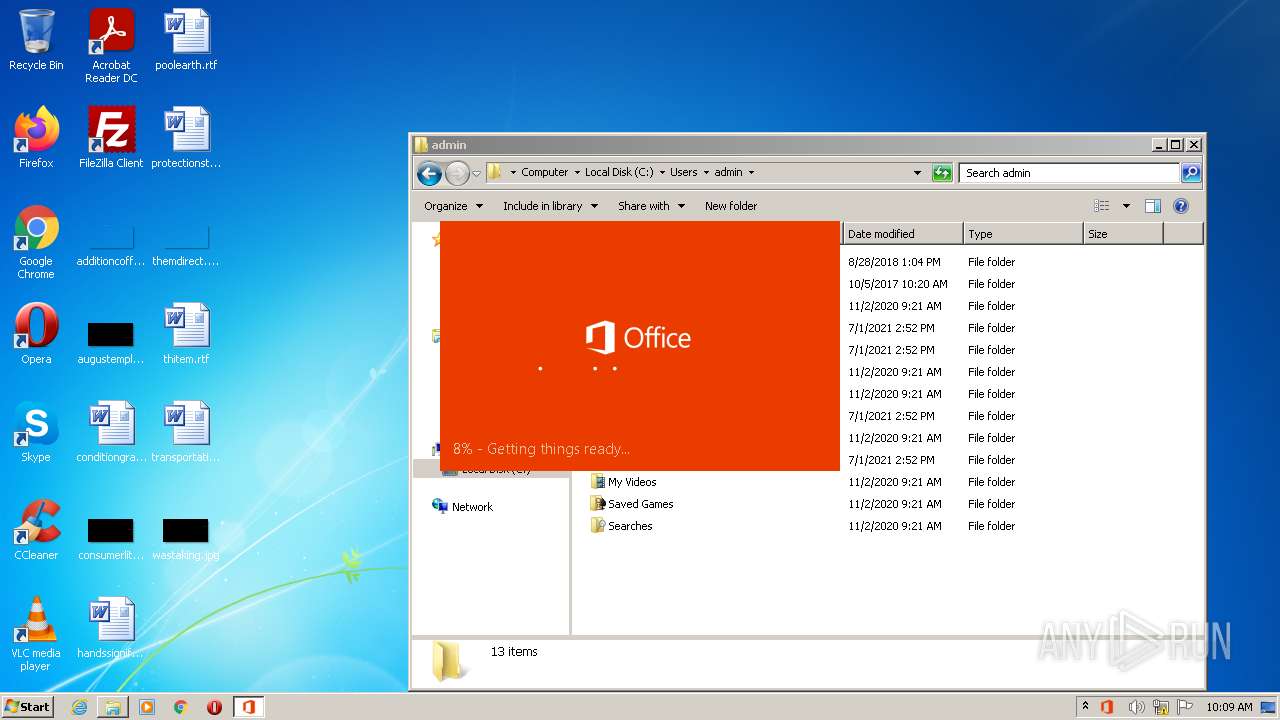Launch CCleaner desktop shortcut
The height and width of the screenshot is (720, 1280).
[x=36, y=530]
